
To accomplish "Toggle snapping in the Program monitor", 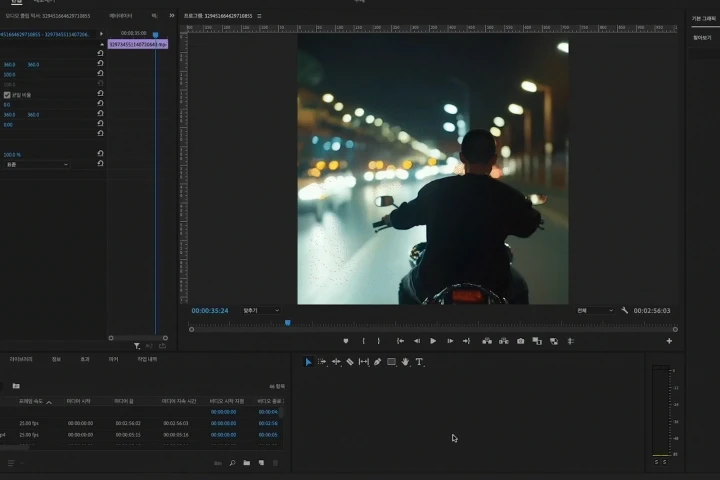I will click(x=571, y=341).
